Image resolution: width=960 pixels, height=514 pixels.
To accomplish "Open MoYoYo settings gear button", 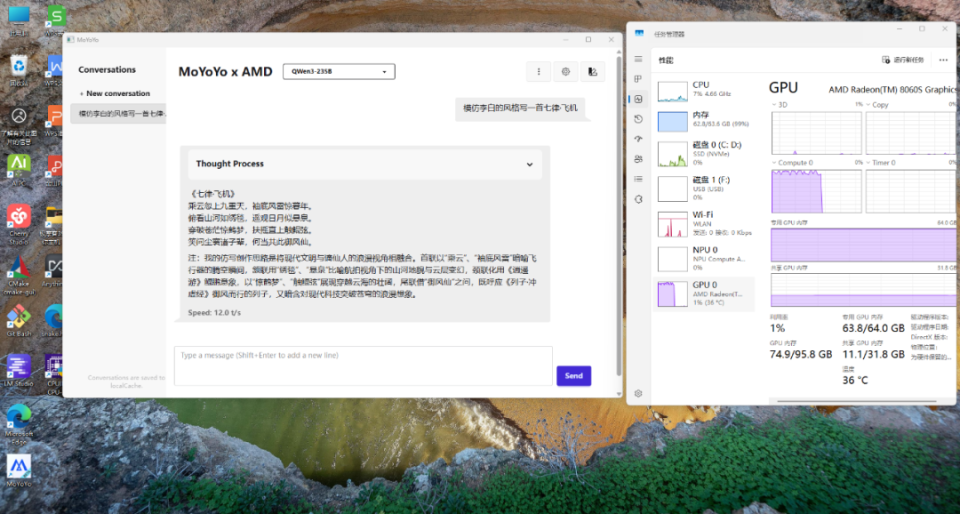I will point(566,72).
